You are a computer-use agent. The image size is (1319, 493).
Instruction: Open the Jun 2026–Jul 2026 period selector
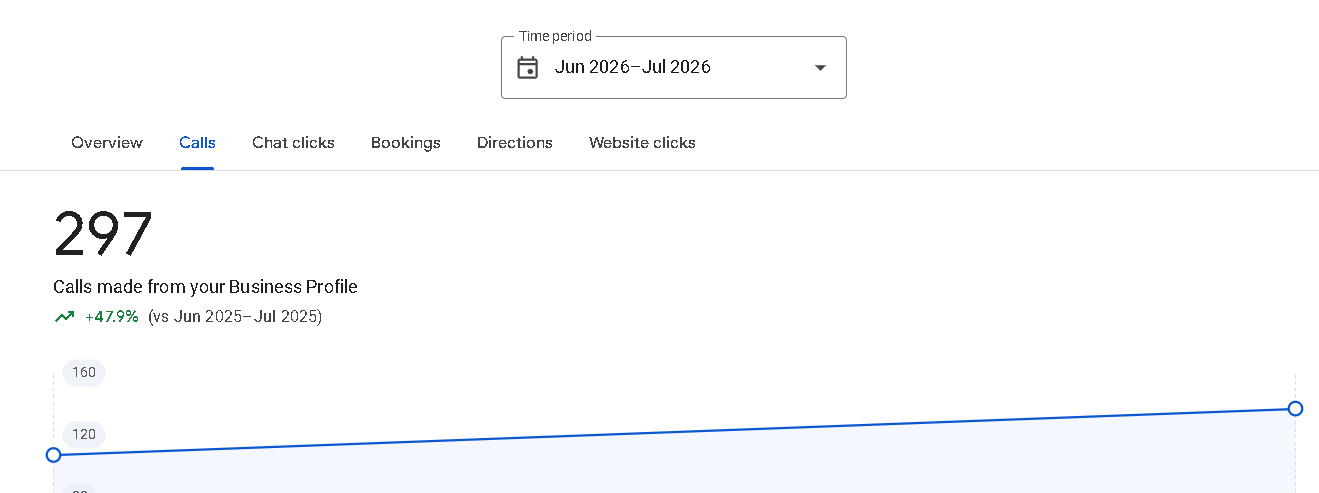click(673, 67)
